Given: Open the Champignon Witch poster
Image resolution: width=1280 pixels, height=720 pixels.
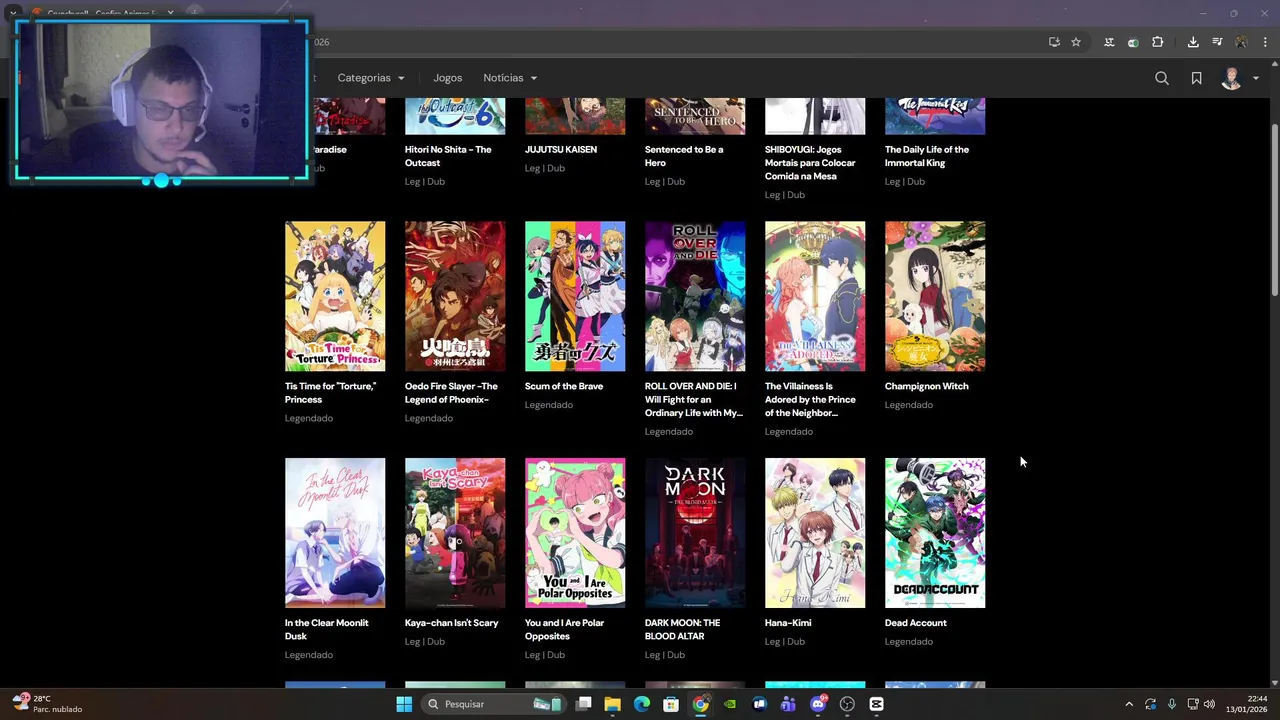Looking at the screenshot, I should point(935,296).
